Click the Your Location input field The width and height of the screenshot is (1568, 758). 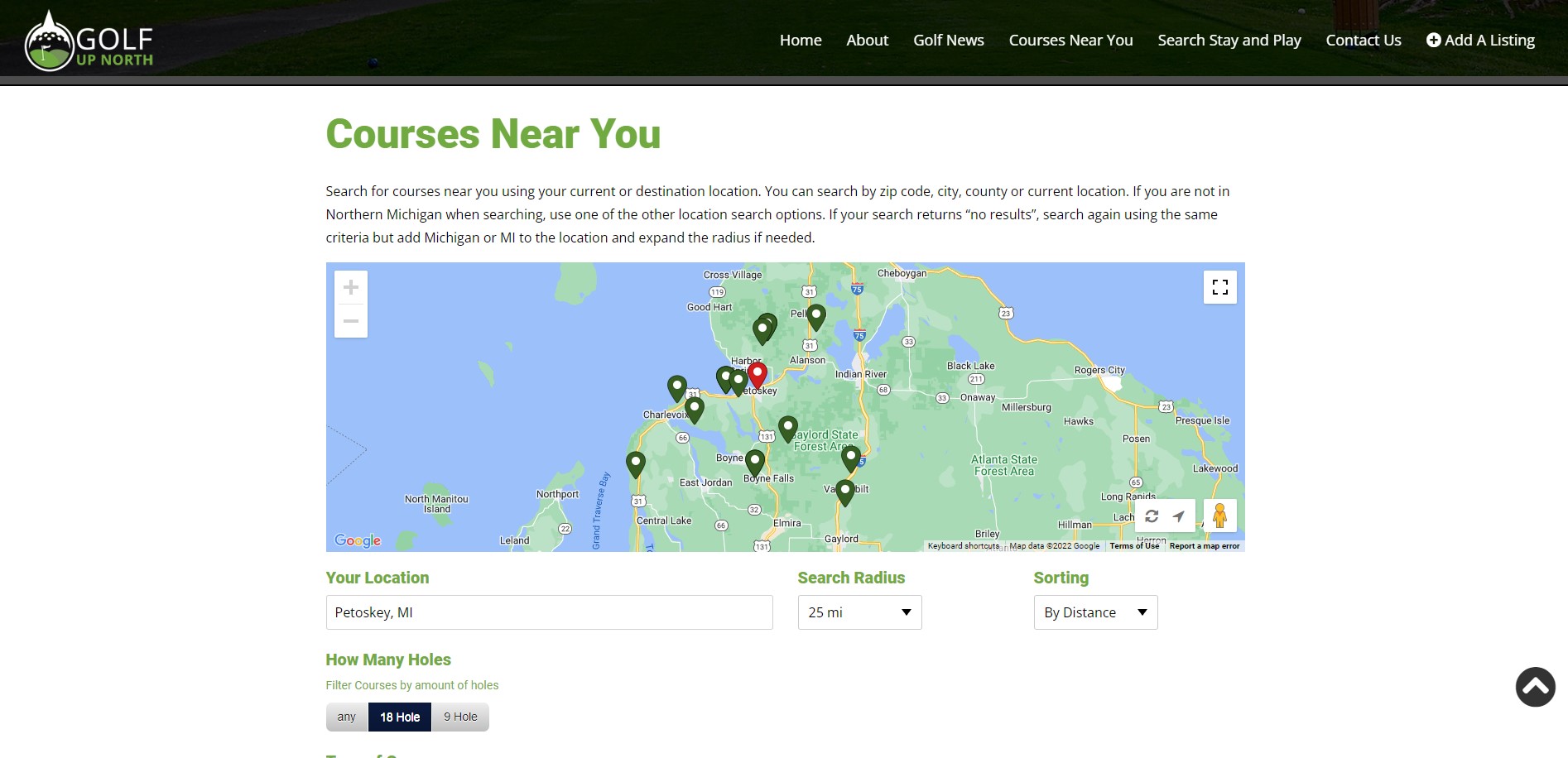tap(549, 612)
